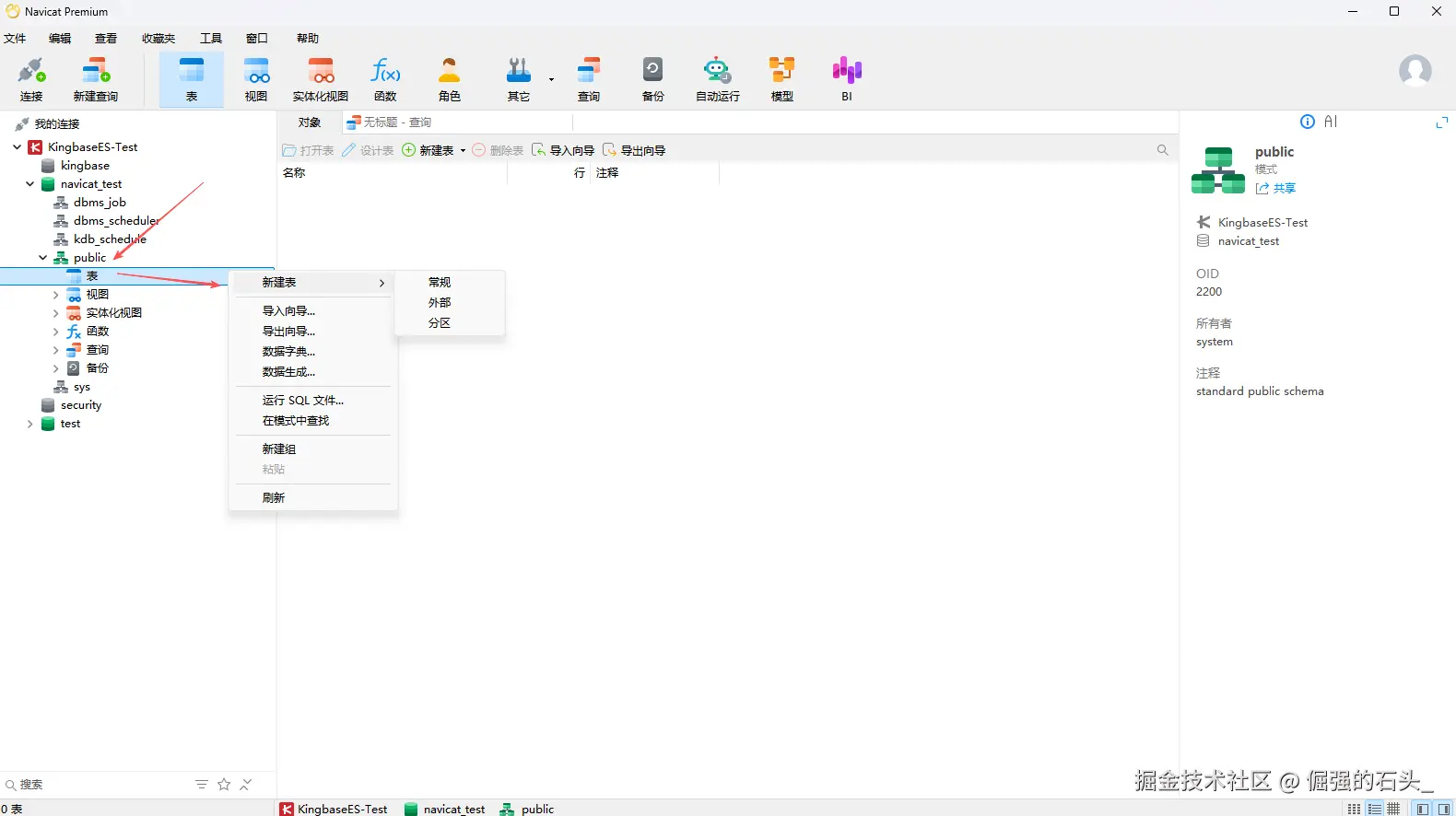This screenshot has height=816, width=1456.
Task: Click the search magnifier in object toolbar
Action: [x=1163, y=150]
